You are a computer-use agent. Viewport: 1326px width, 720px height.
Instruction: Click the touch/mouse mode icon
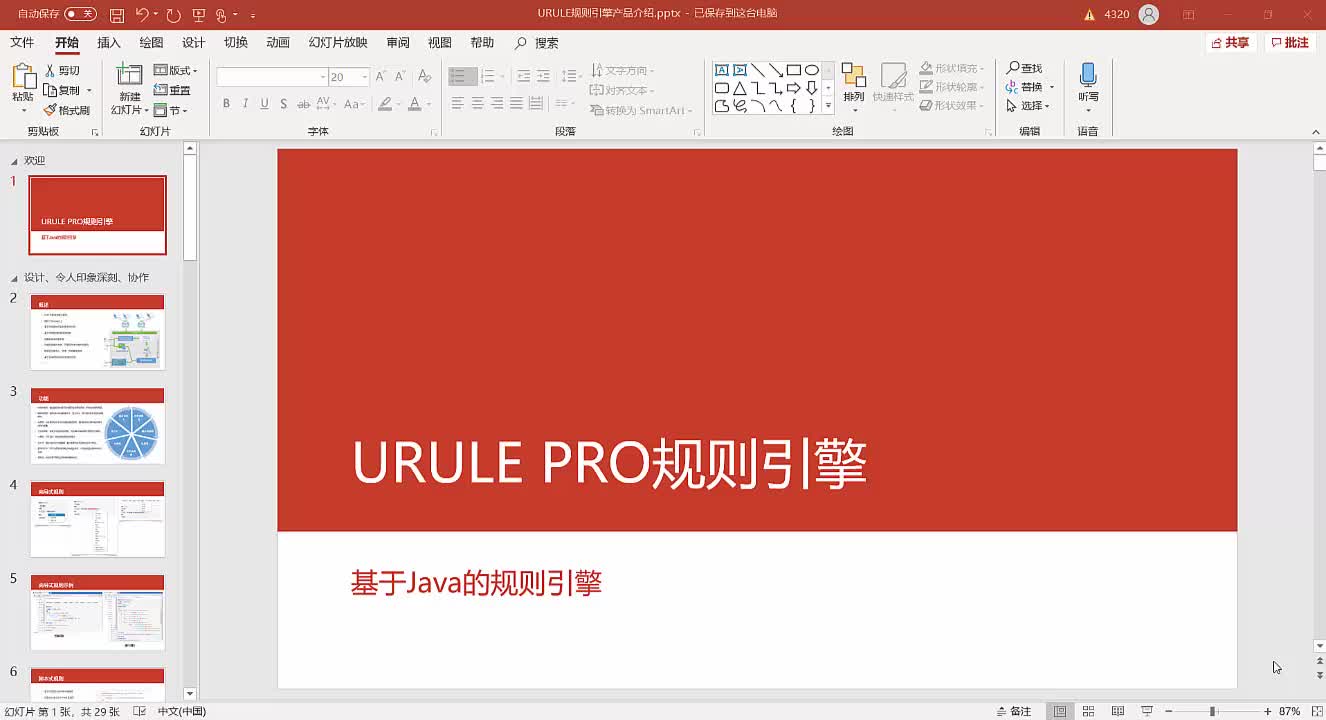[x=222, y=15]
